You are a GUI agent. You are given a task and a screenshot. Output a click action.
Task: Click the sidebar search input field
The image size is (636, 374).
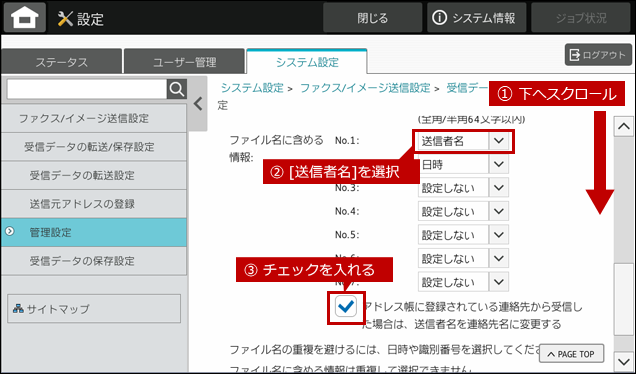click(x=87, y=89)
